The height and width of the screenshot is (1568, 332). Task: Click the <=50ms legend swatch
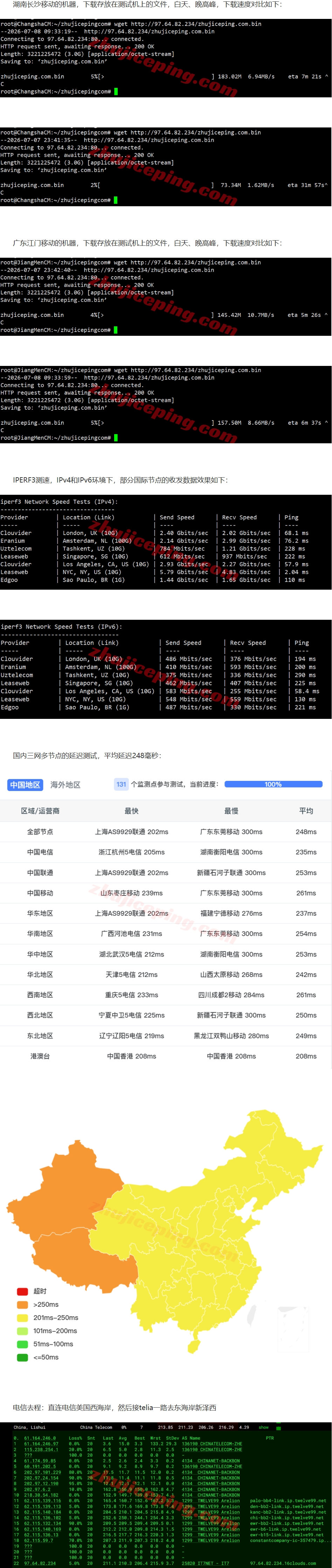tap(22, 1358)
